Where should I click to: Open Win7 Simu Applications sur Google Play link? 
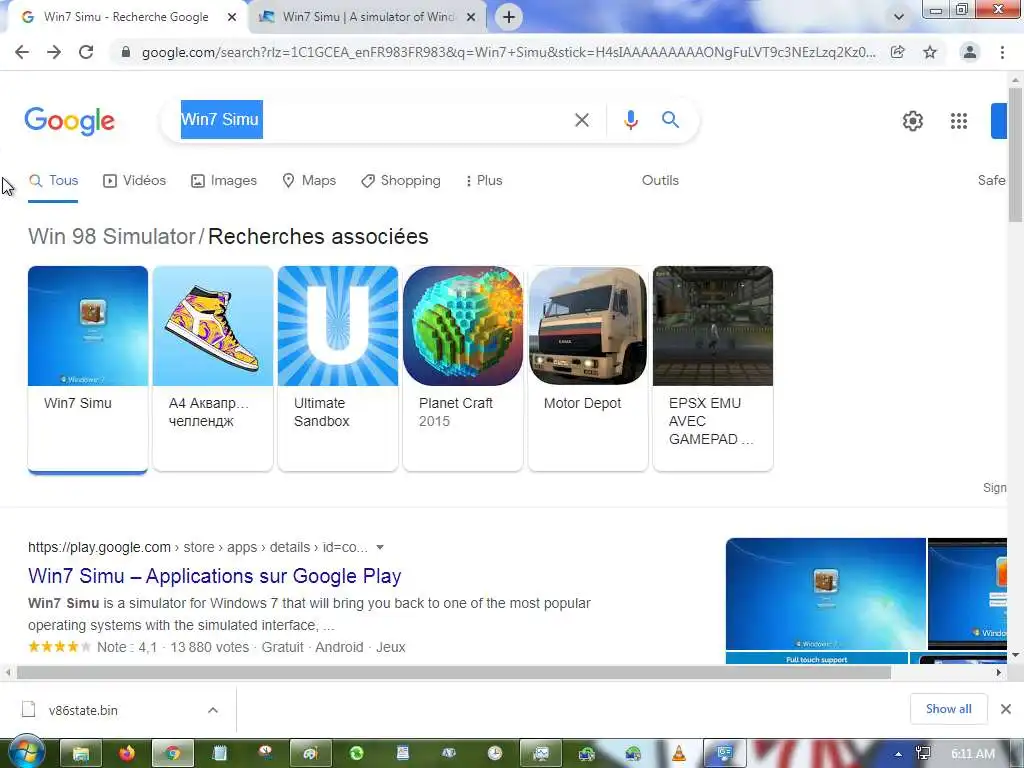(214, 576)
